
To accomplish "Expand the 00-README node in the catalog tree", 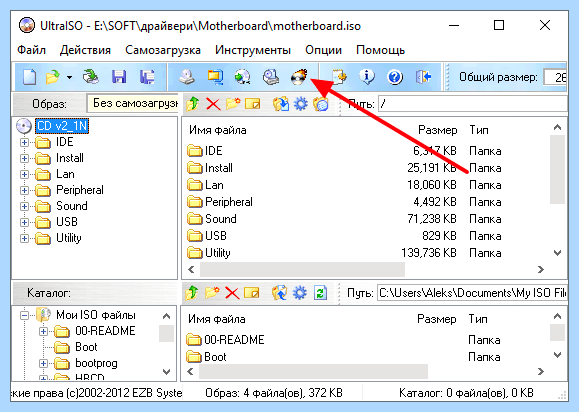I will (43, 331).
